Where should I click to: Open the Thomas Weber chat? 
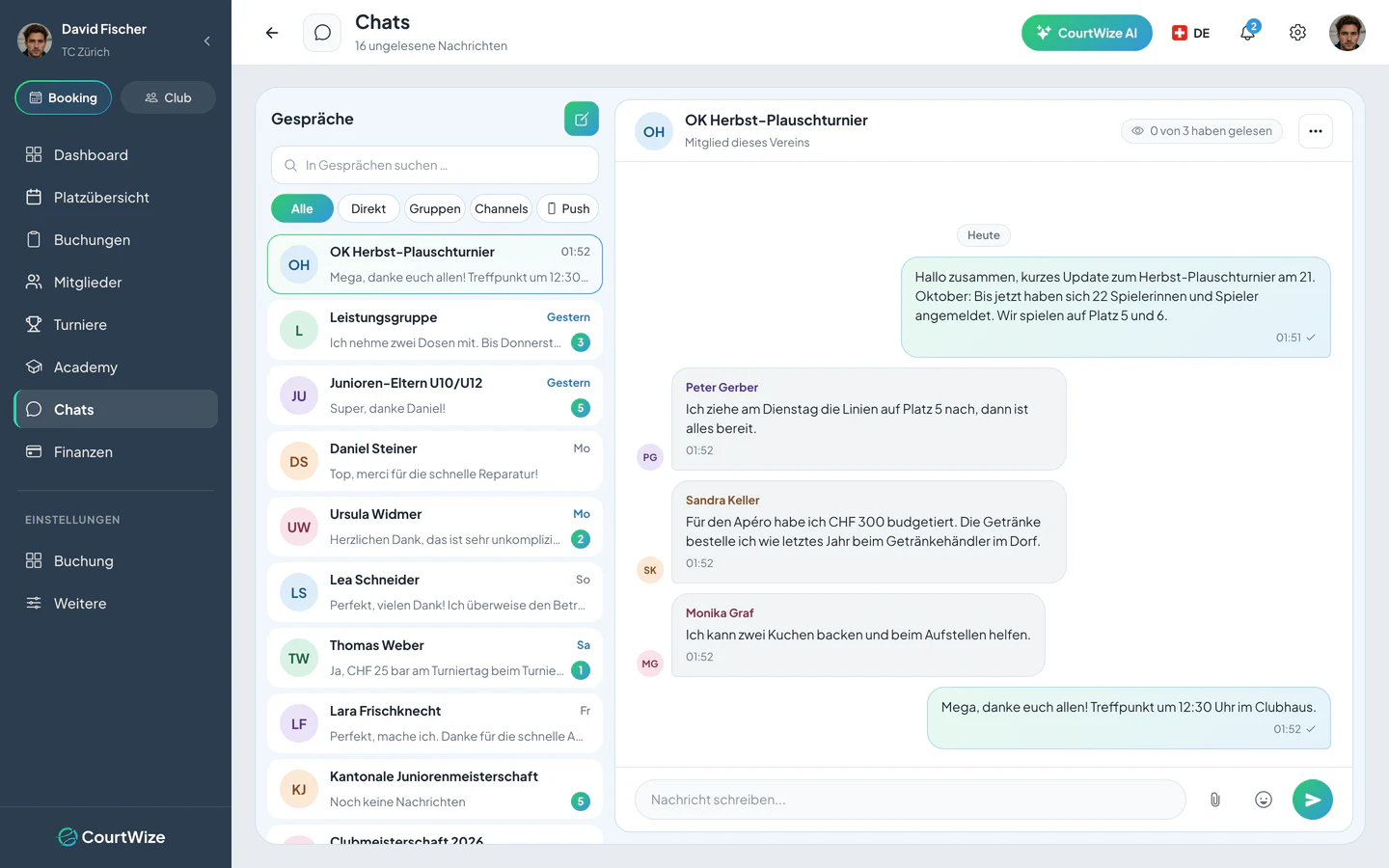pyautogui.click(x=435, y=658)
